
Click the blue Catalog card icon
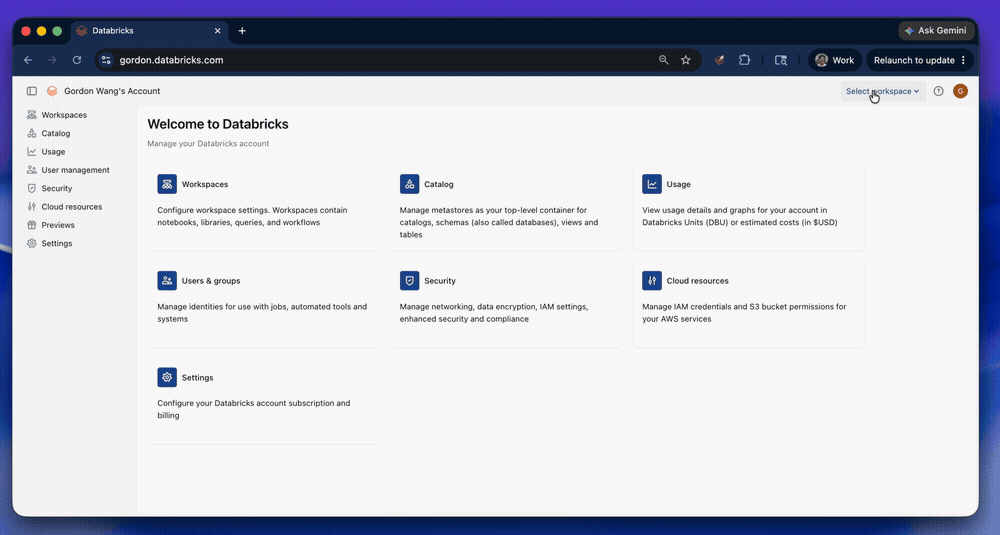pyautogui.click(x=409, y=184)
